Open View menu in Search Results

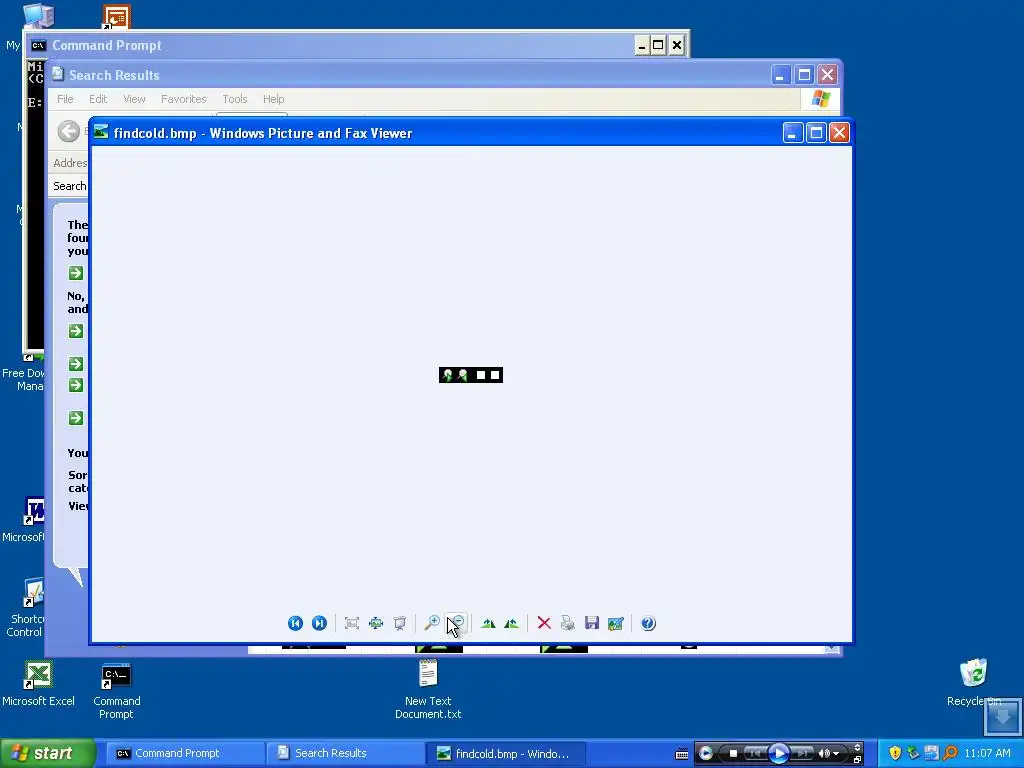pyautogui.click(x=135, y=99)
